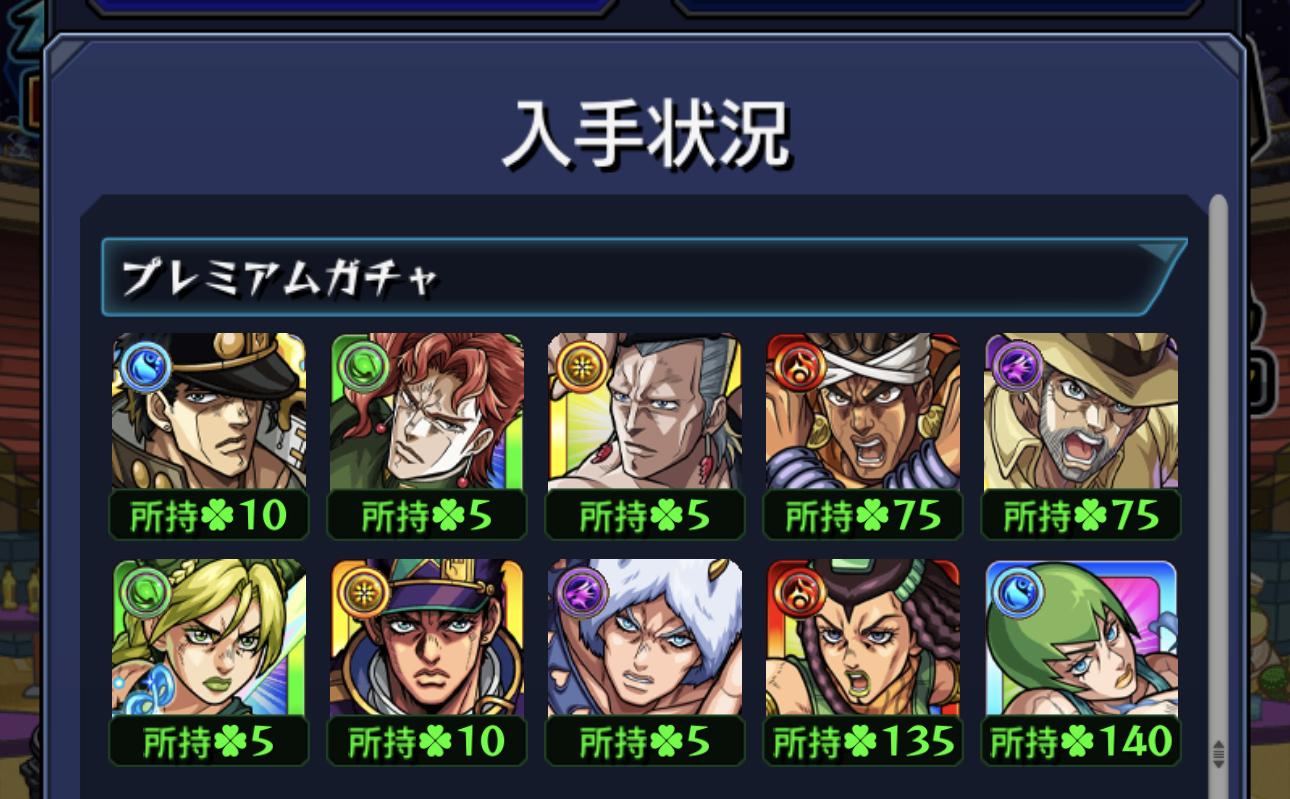This screenshot has height=799, width=1290.
Task: Open the silver-haired Polnareff character portrait
Action: pyautogui.click(x=645, y=411)
